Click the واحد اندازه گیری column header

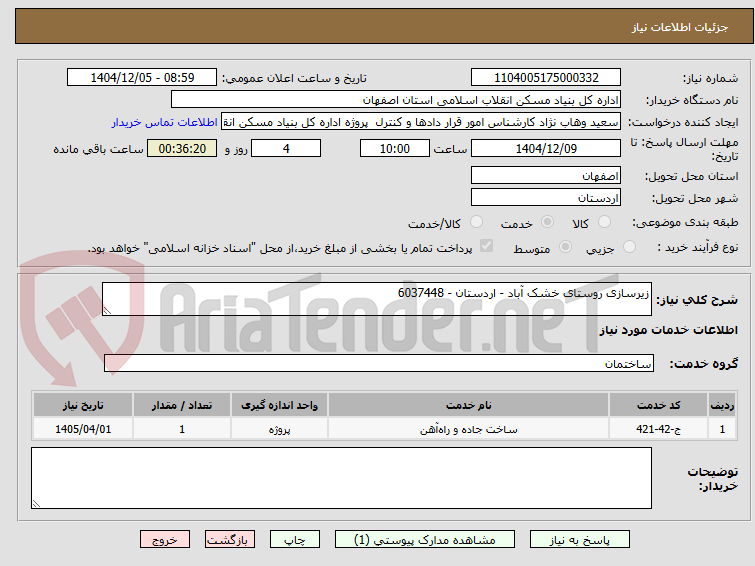click(x=279, y=405)
